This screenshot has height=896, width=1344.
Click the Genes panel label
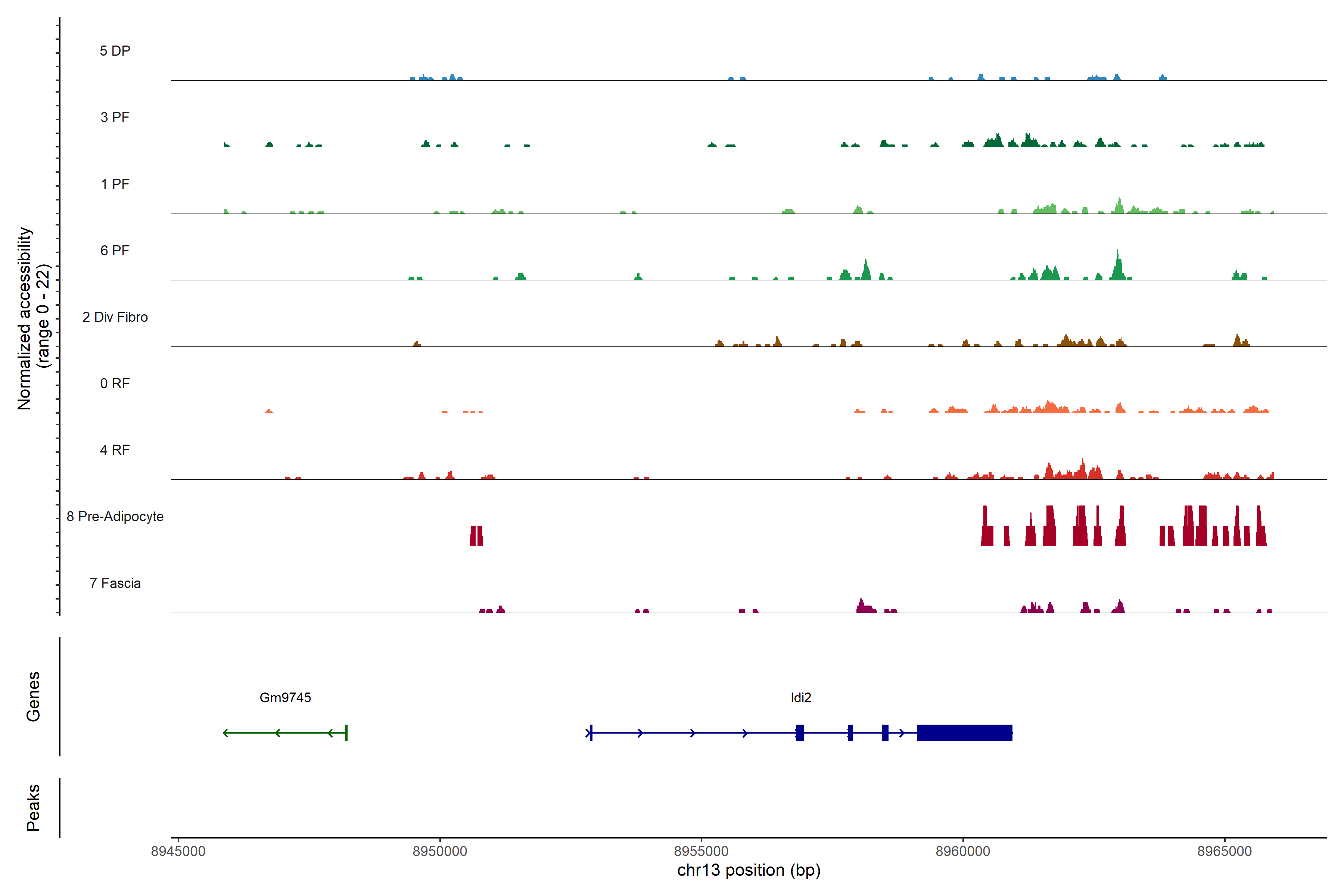(x=33, y=697)
